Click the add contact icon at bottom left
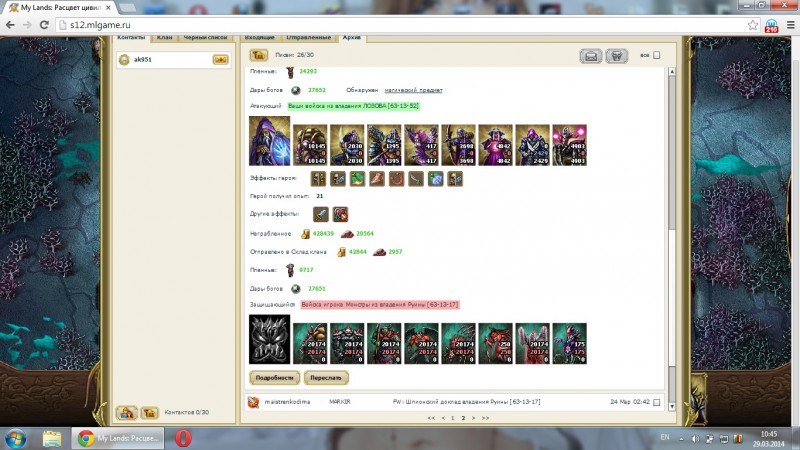800x450 pixels. click(127, 412)
